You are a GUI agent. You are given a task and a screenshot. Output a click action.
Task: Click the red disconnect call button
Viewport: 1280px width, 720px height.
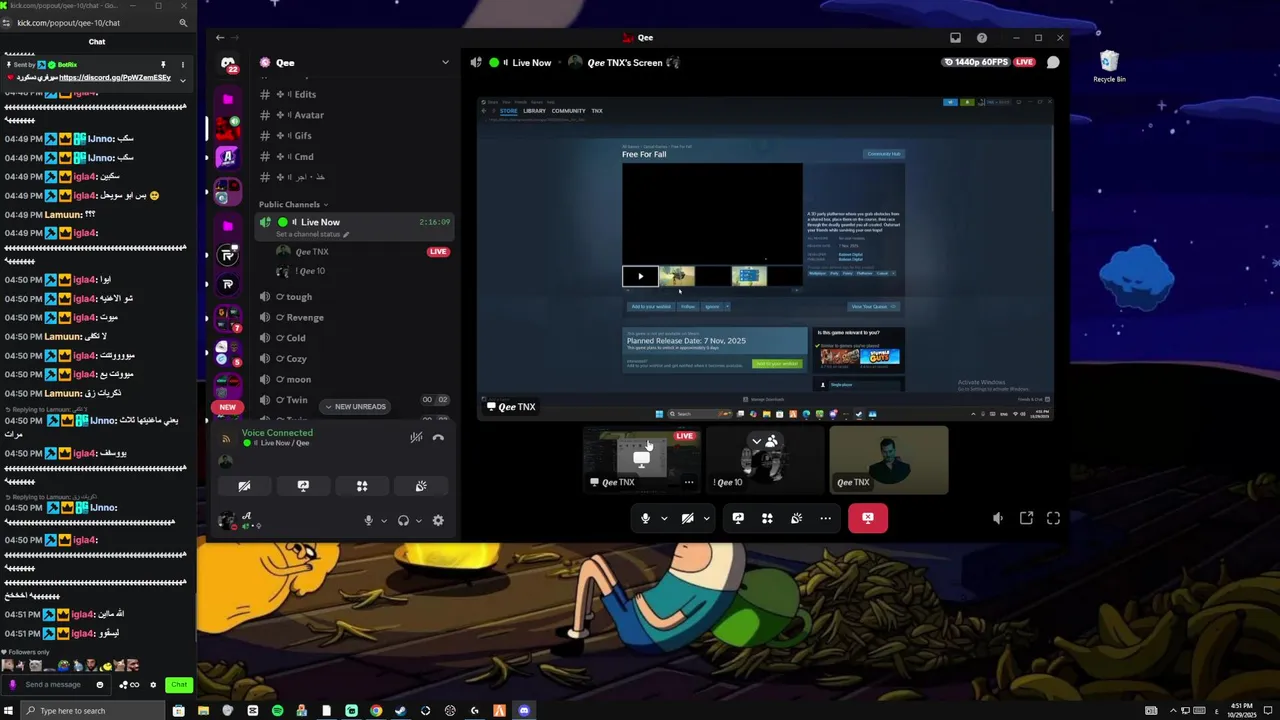(x=868, y=518)
